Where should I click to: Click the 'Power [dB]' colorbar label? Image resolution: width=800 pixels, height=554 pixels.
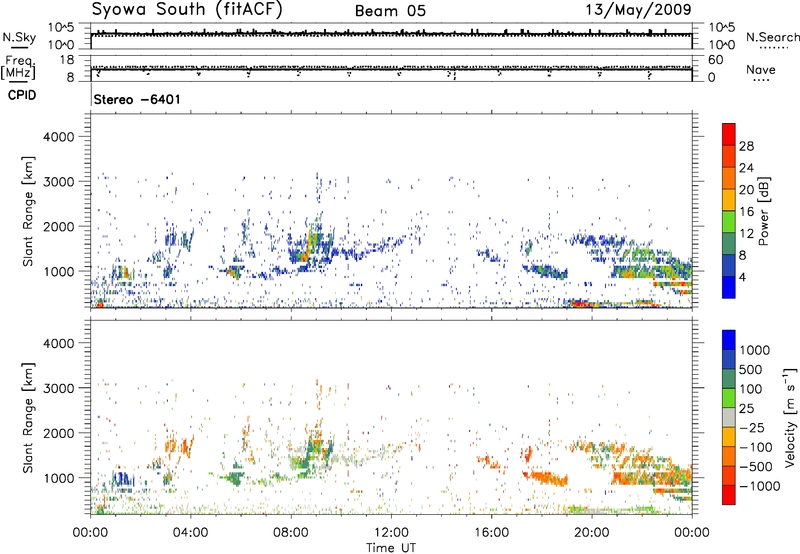click(763, 211)
